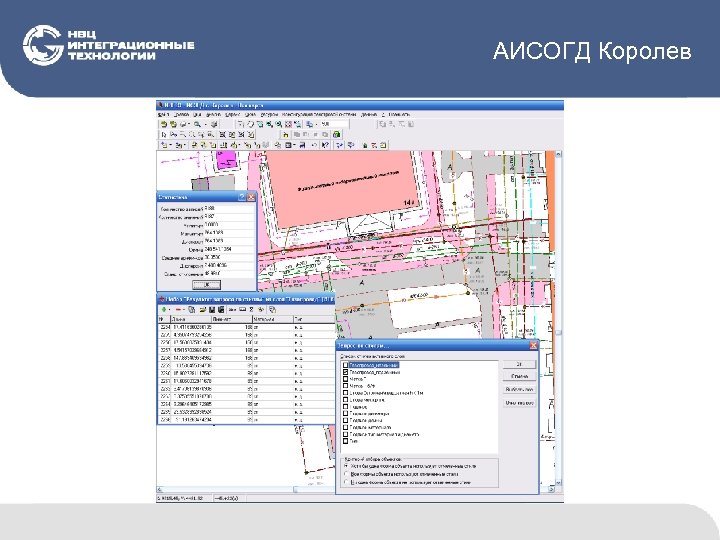This screenshot has width=720, height=540.
Task: Click the green icon at the end of the second toolbar row
Action: coord(336,135)
